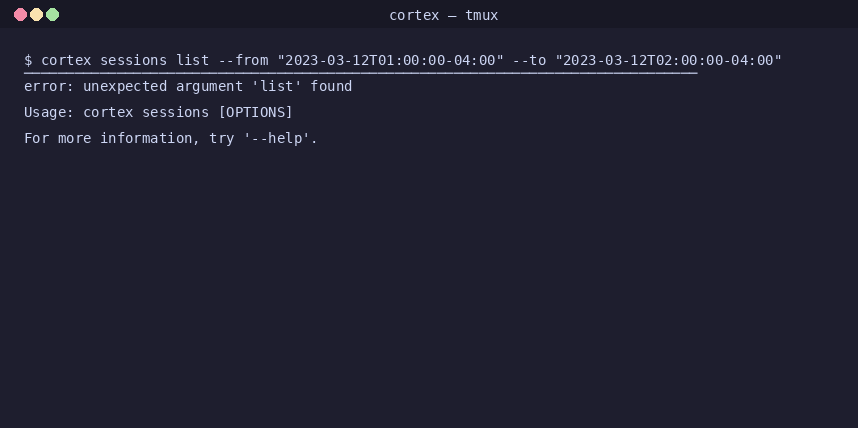Click the green maximize window button
This screenshot has width=858, height=428.
[x=53, y=15]
